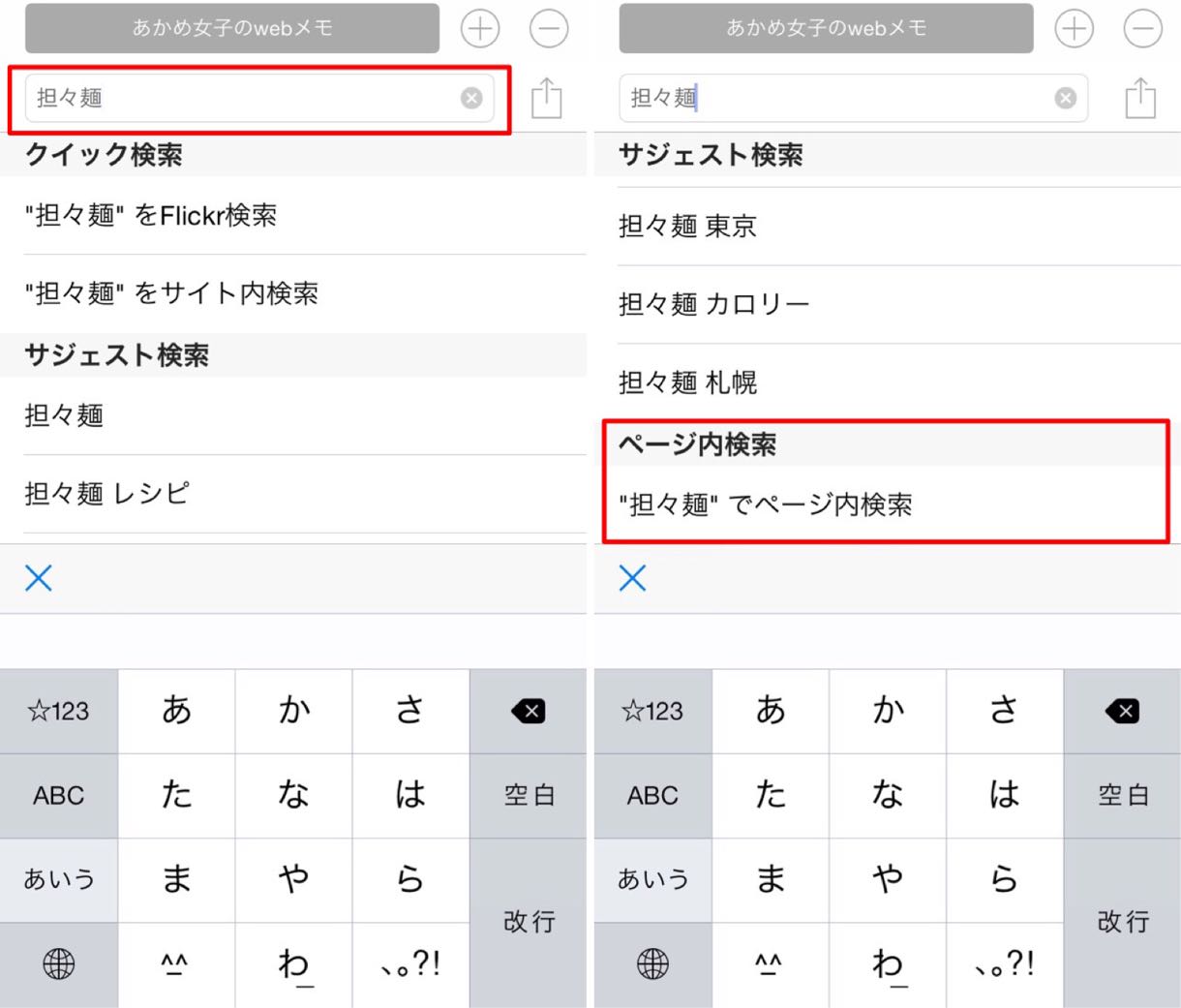The height and width of the screenshot is (1008, 1181).
Task: Tap あいう key on right keyboard
Action: 653,880
